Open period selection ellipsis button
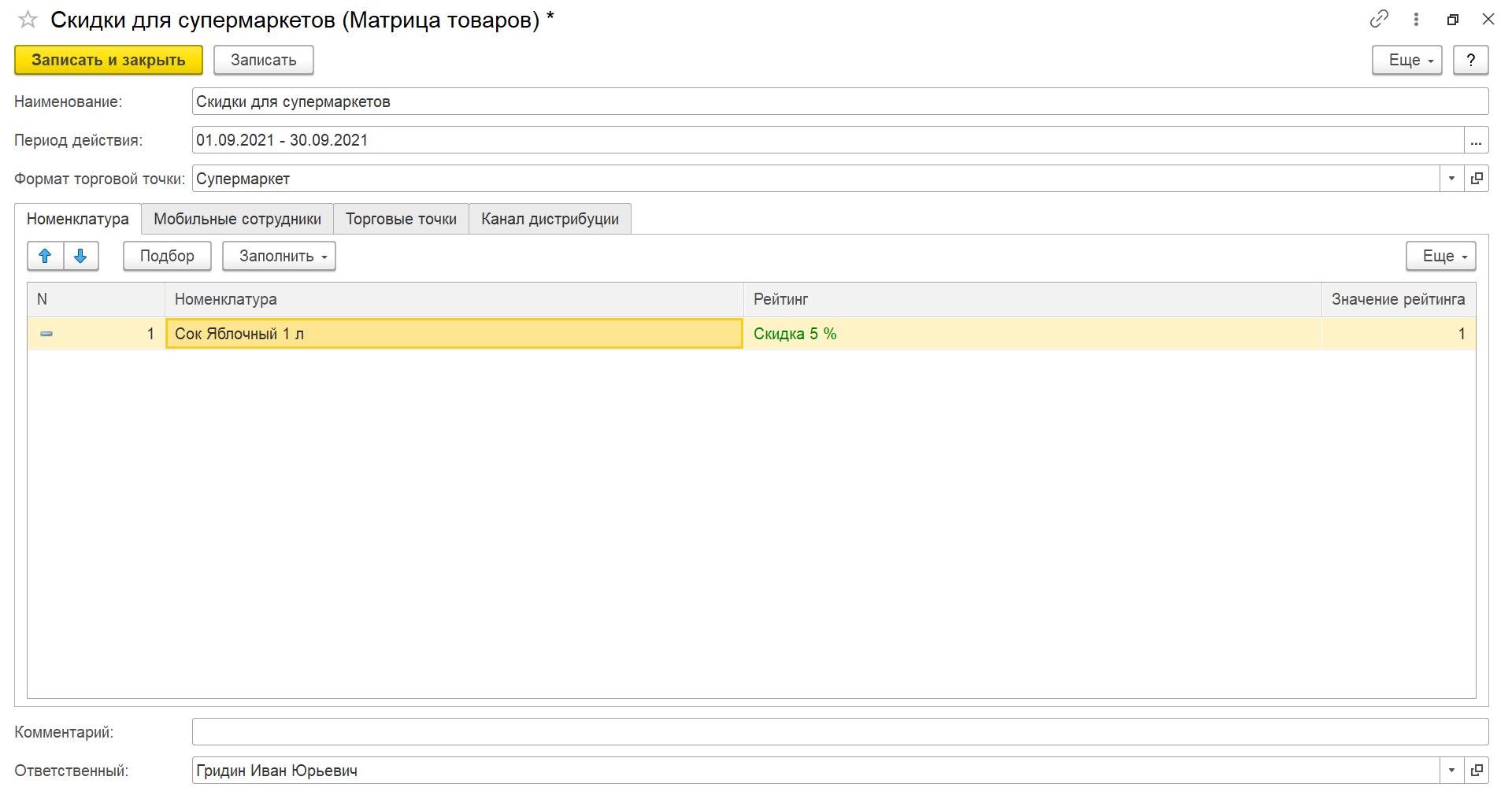Image resolution: width=1512 pixels, height=795 pixels. click(x=1477, y=140)
